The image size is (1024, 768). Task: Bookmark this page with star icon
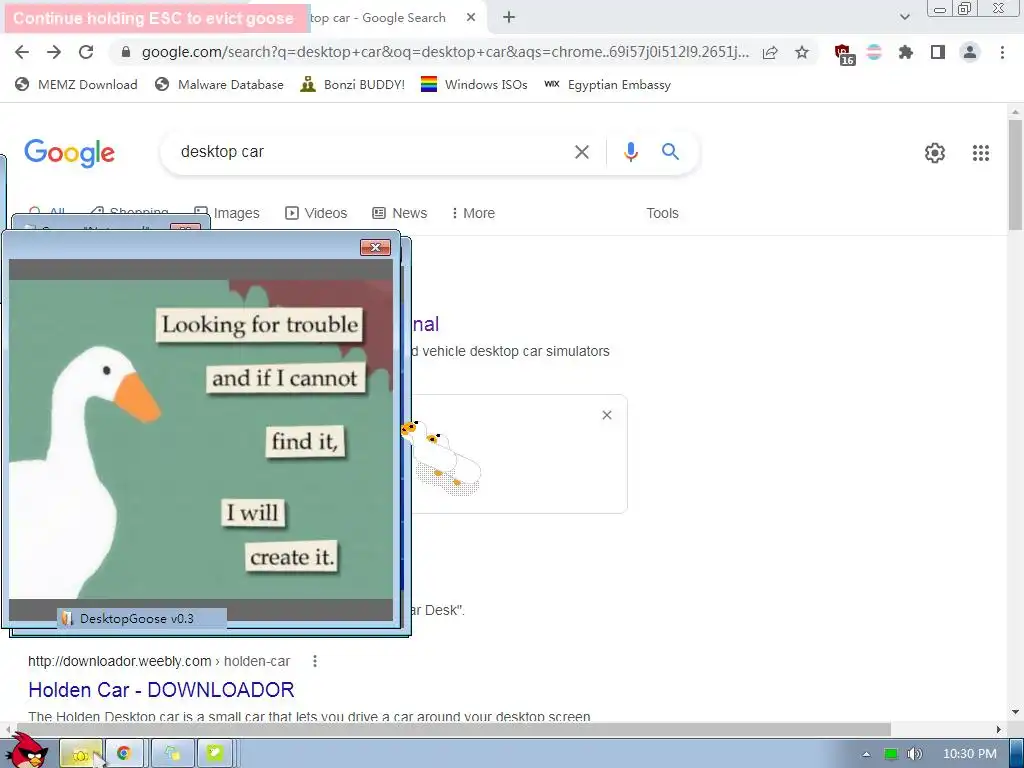(x=802, y=52)
